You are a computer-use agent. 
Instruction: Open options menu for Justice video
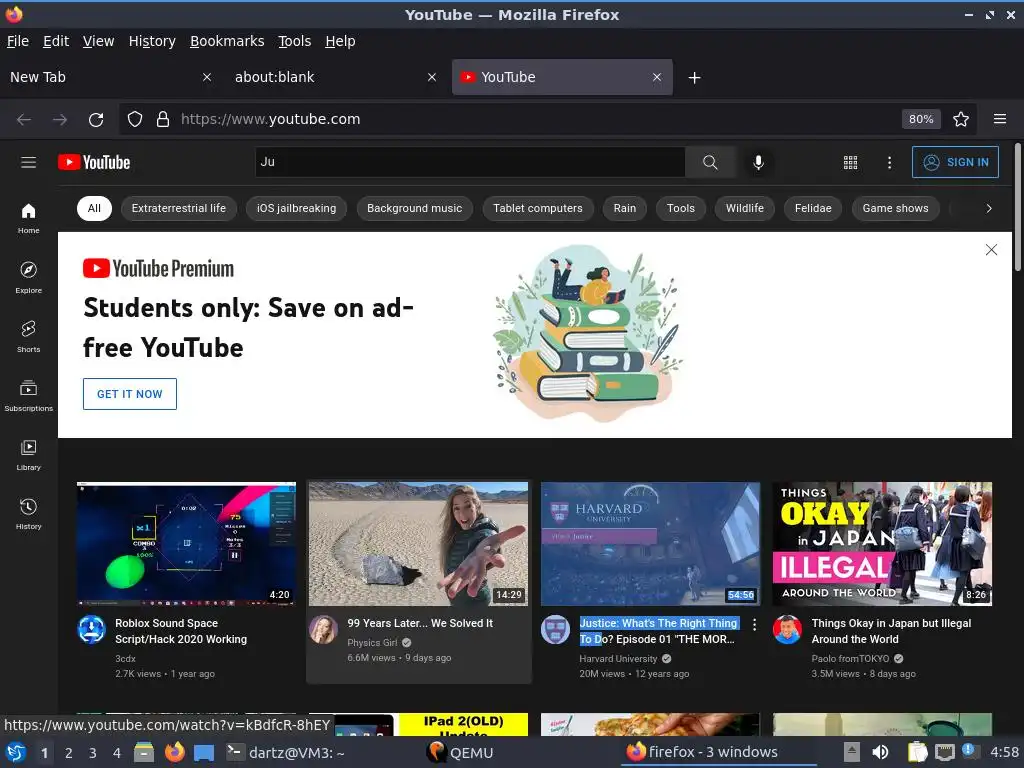(754, 625)
